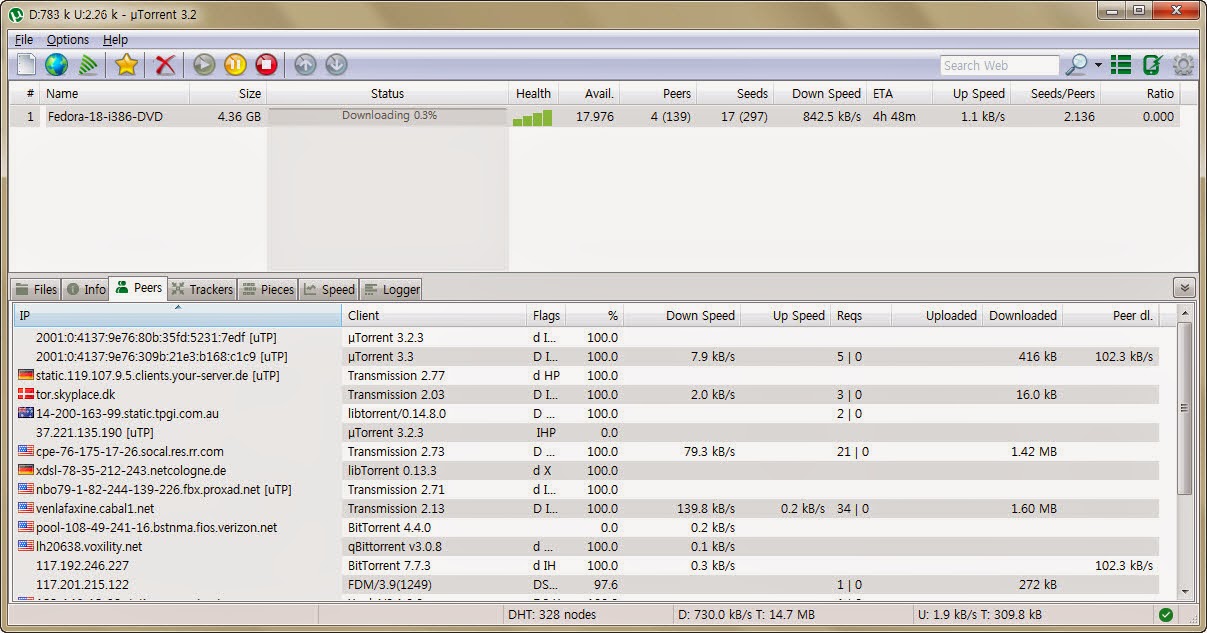Click the peers list scroll-down arrow
Image resolution: width=1207 pixels, height=633 pixels.
pyautogui.click(x=1185, y=591)
